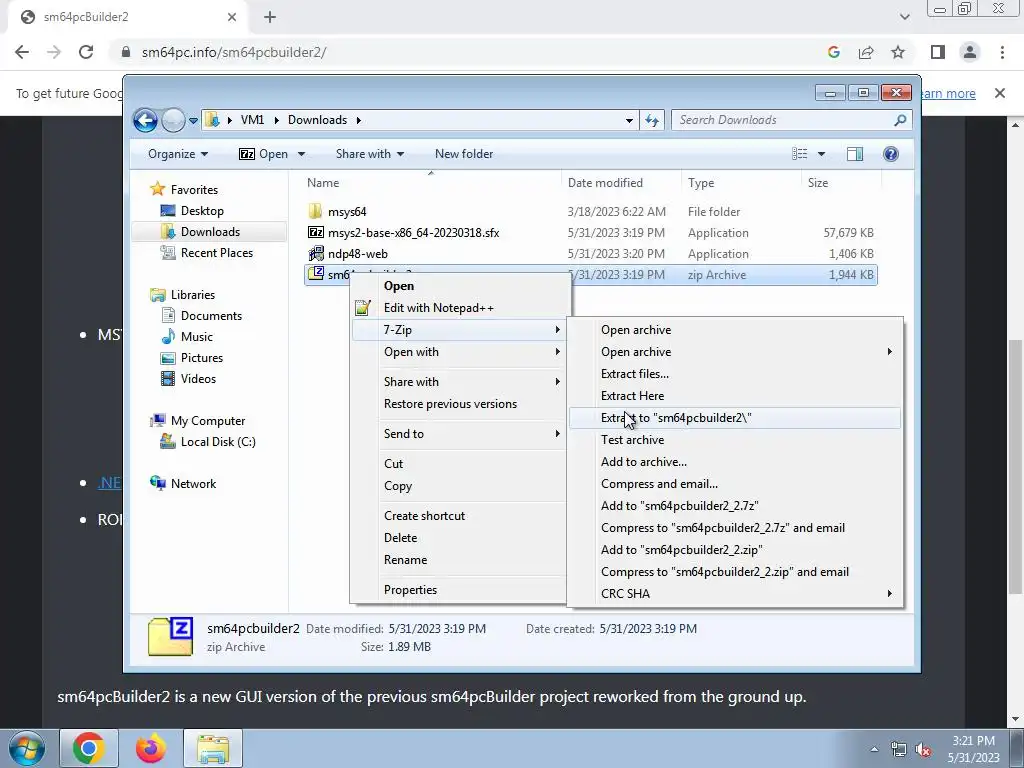Select Documents library

[x=211, y=316]
